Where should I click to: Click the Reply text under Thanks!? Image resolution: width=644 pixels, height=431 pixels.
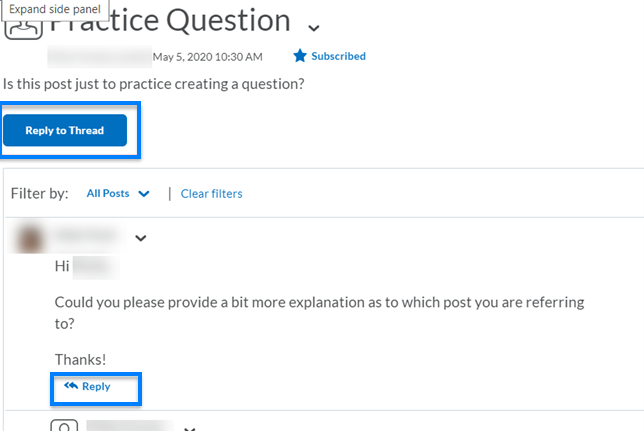[96, 386]
